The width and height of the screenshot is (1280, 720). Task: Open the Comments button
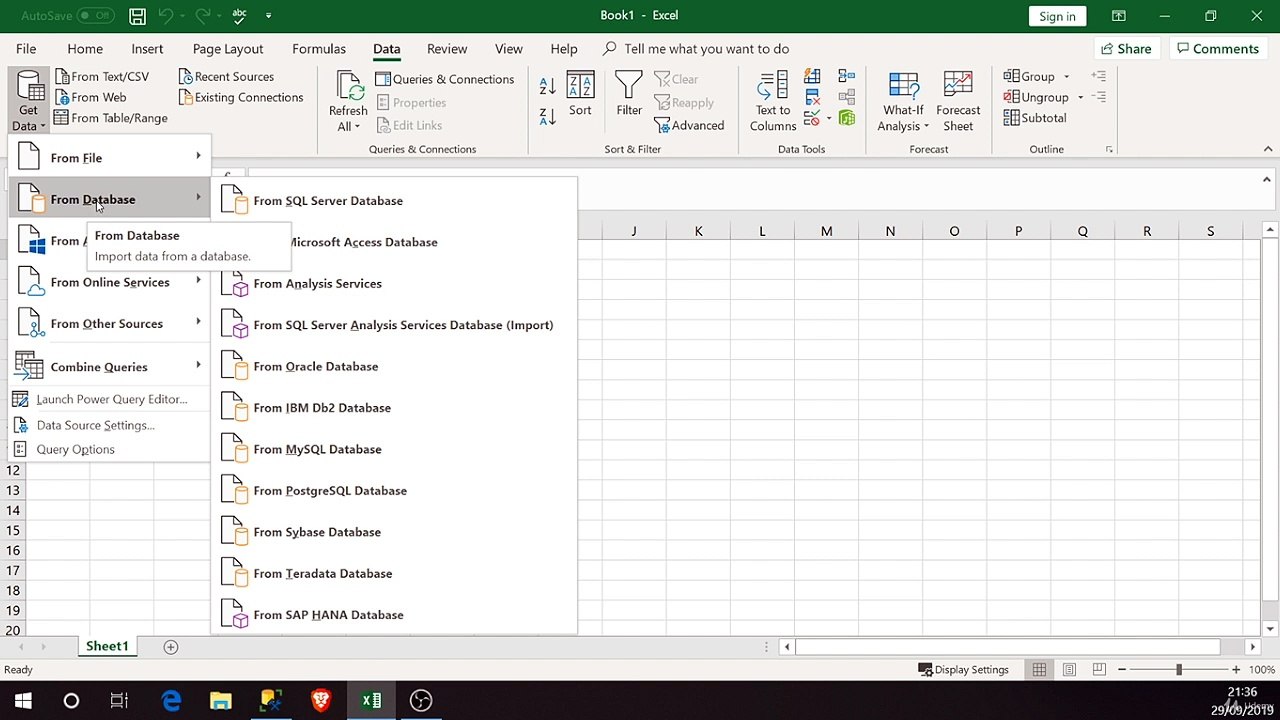1216,48
